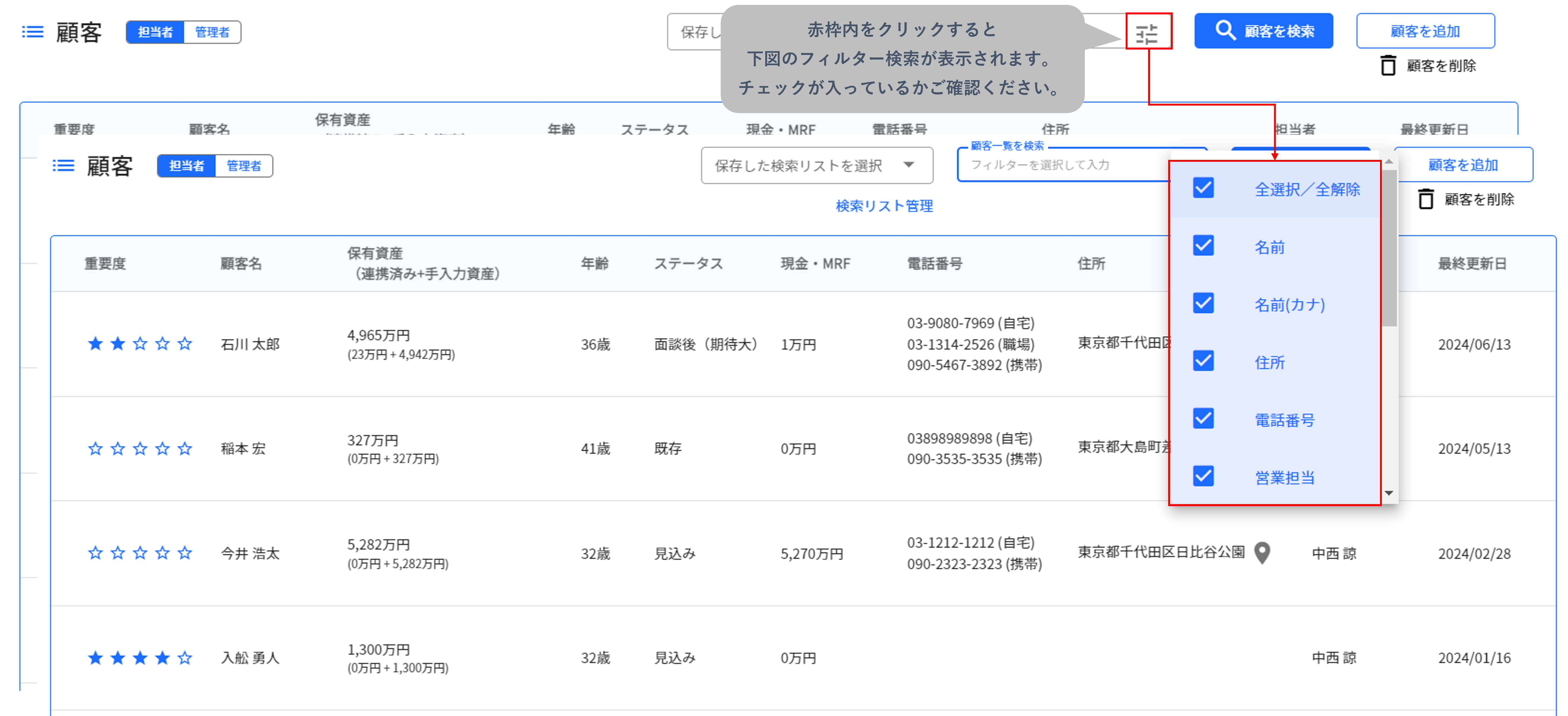Click the filter list scroll-down arrow

pyautogui.click(x=1389, y=493)
